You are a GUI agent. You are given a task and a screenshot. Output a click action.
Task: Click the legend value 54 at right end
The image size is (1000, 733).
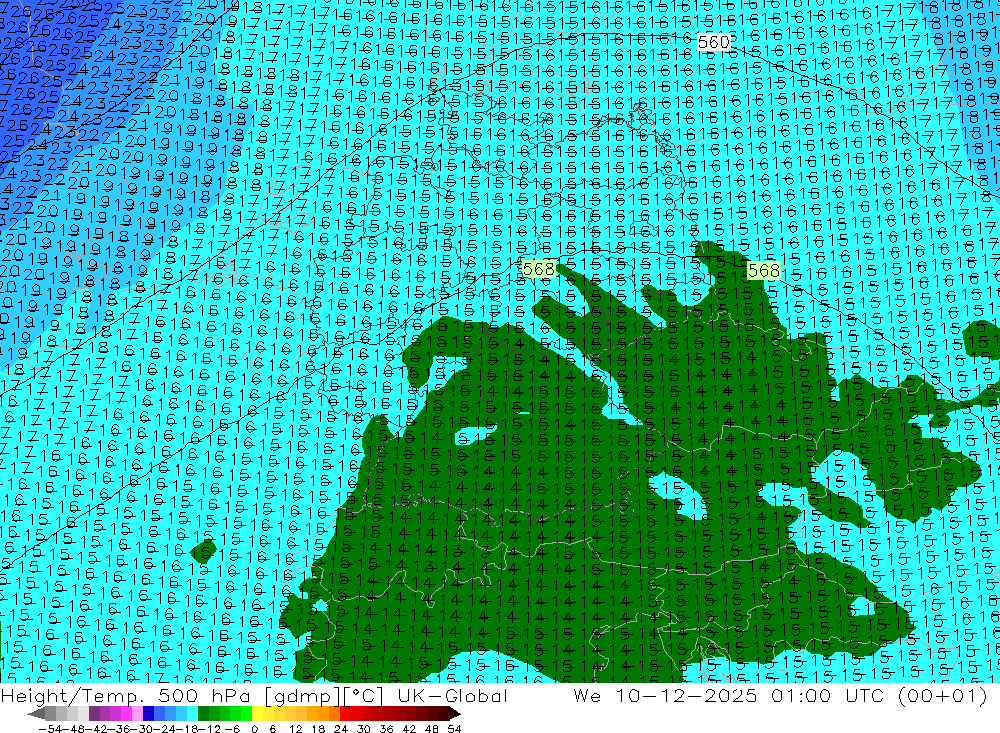[454, 729]
